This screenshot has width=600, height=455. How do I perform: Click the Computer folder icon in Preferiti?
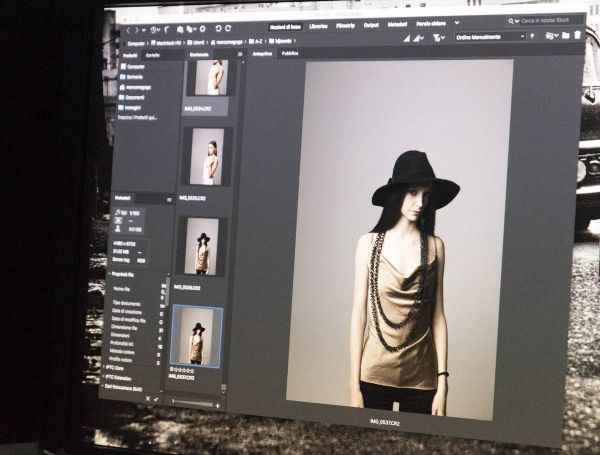coord(122,65)
